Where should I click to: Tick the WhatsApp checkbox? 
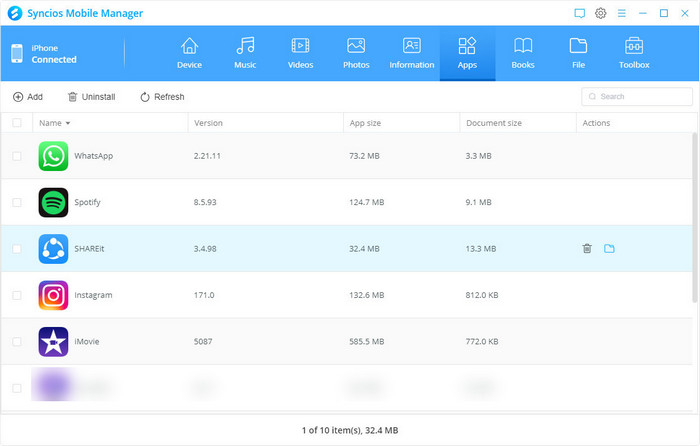[x=16, y=156]
